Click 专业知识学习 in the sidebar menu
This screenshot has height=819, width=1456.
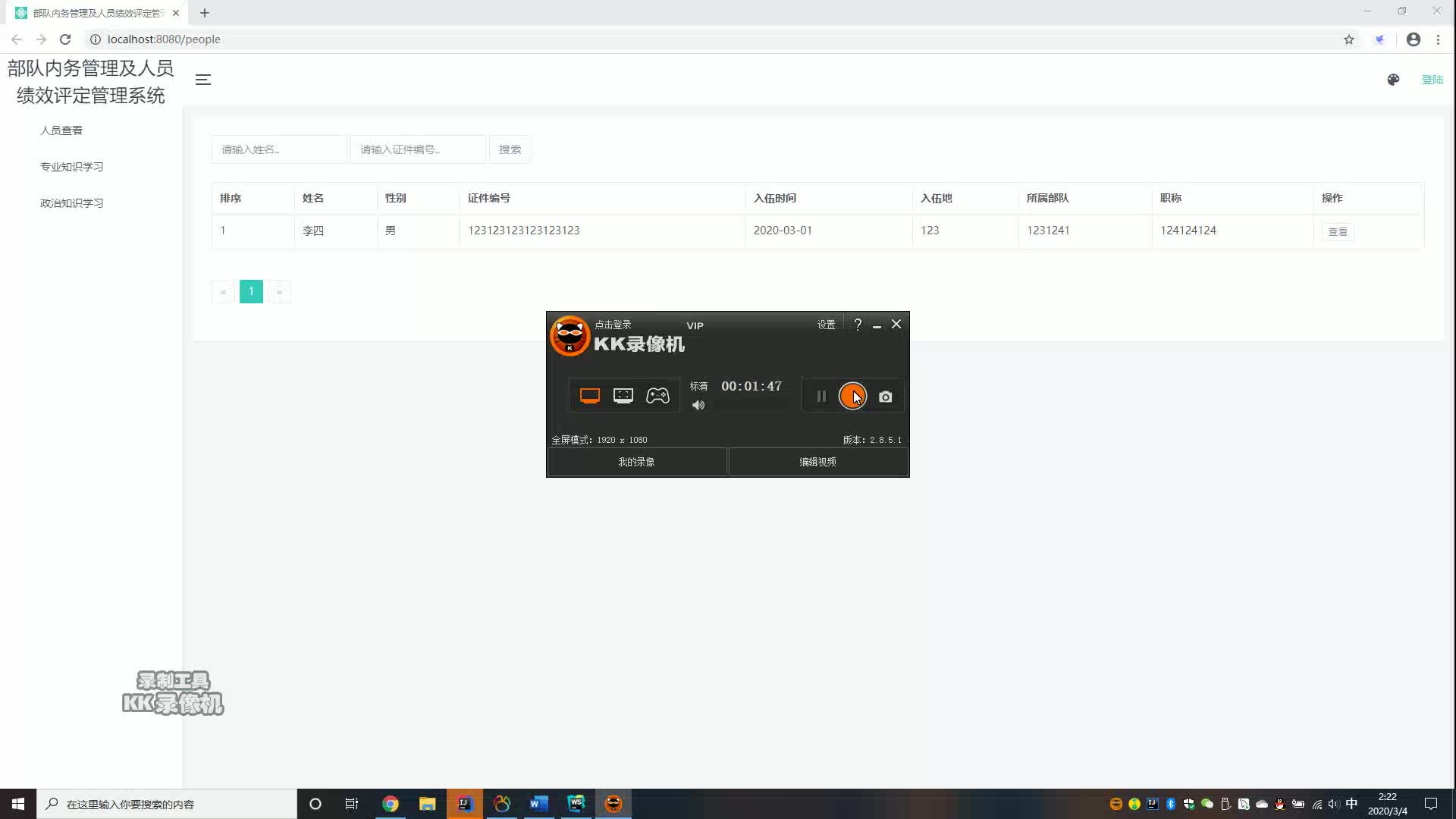[x=71, y=166]
